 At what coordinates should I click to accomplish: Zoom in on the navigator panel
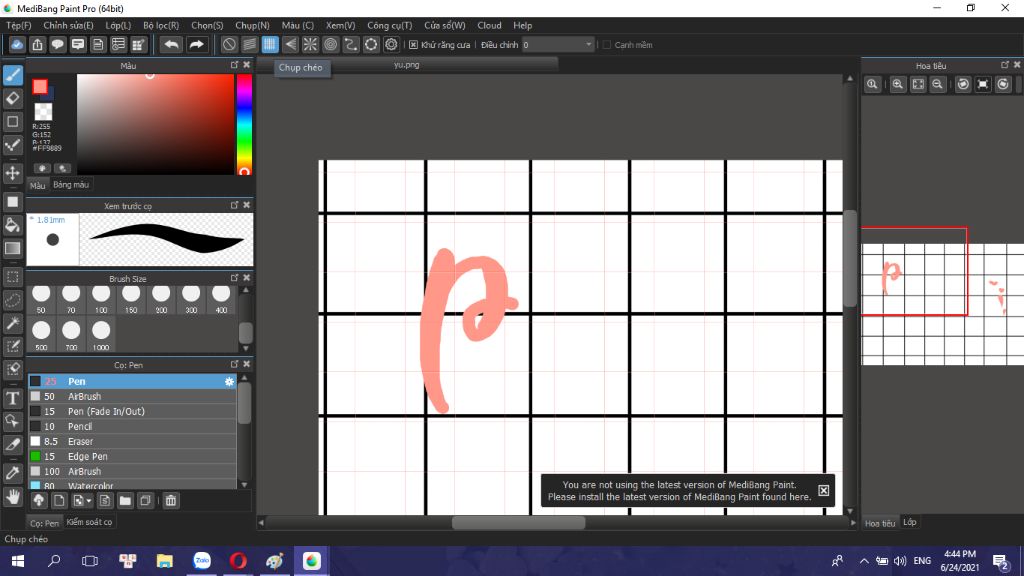click(x=898, y=84)
